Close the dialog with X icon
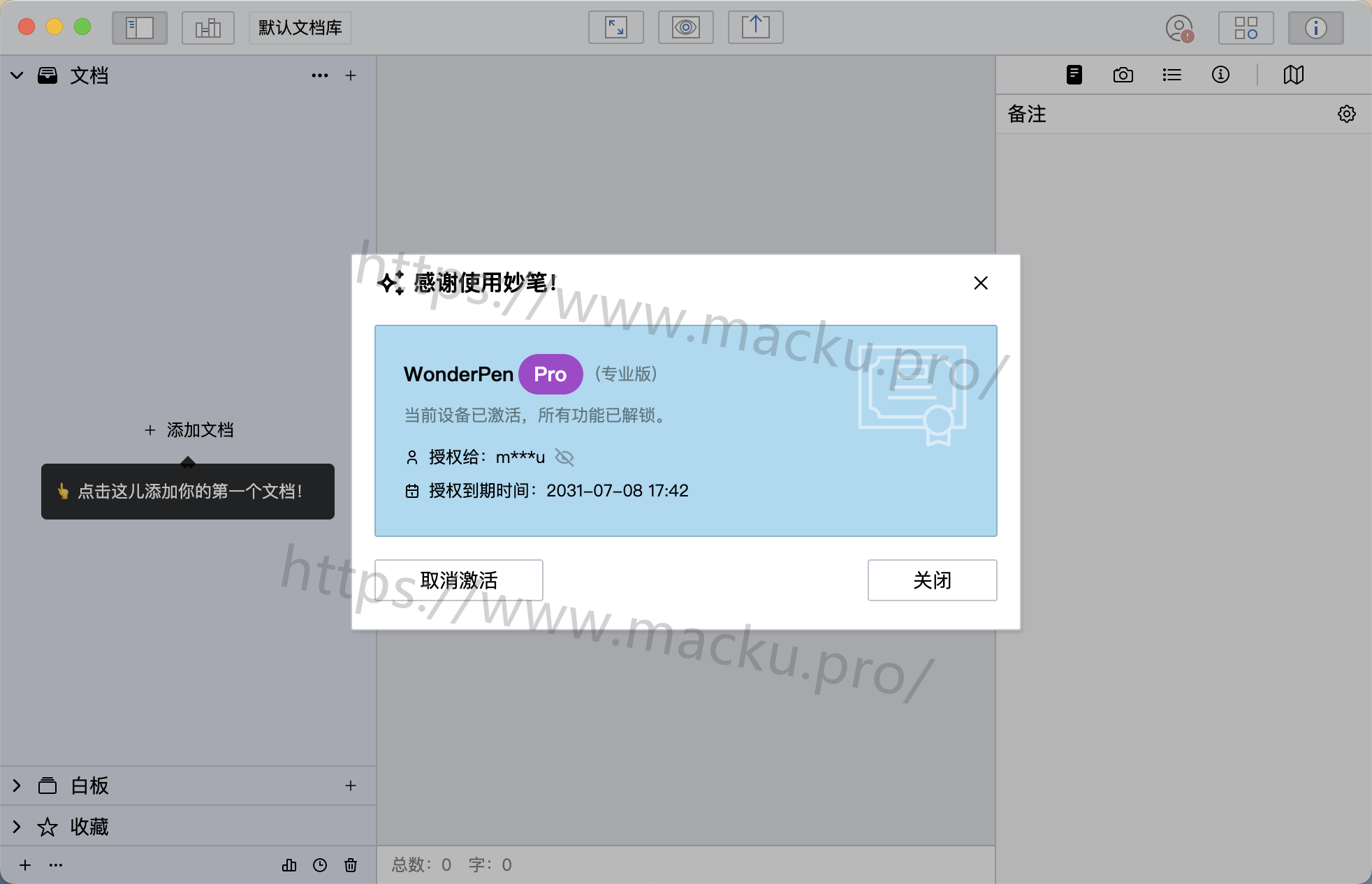1372x884 pixels. tap(981, 283)
